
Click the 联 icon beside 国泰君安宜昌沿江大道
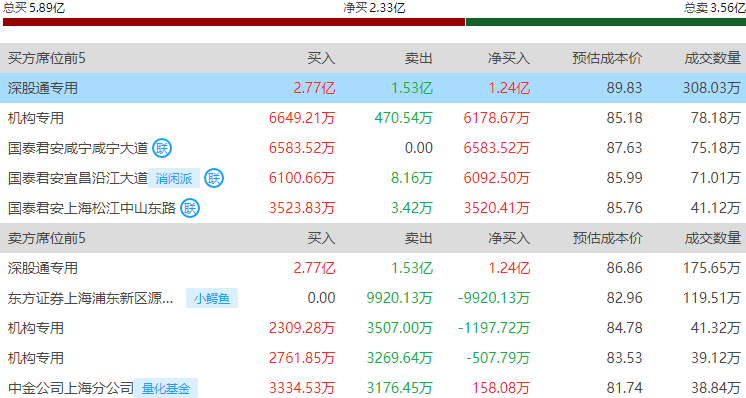(x=214, y=178)
